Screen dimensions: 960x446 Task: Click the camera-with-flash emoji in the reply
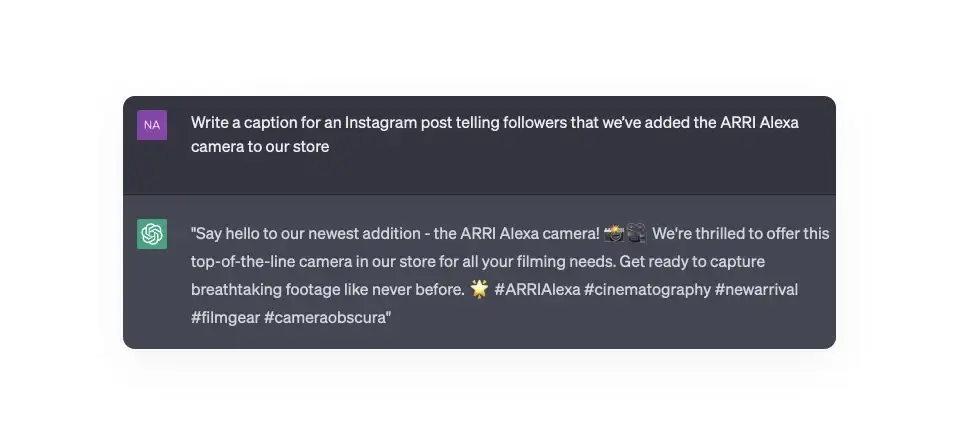point(614,234)
